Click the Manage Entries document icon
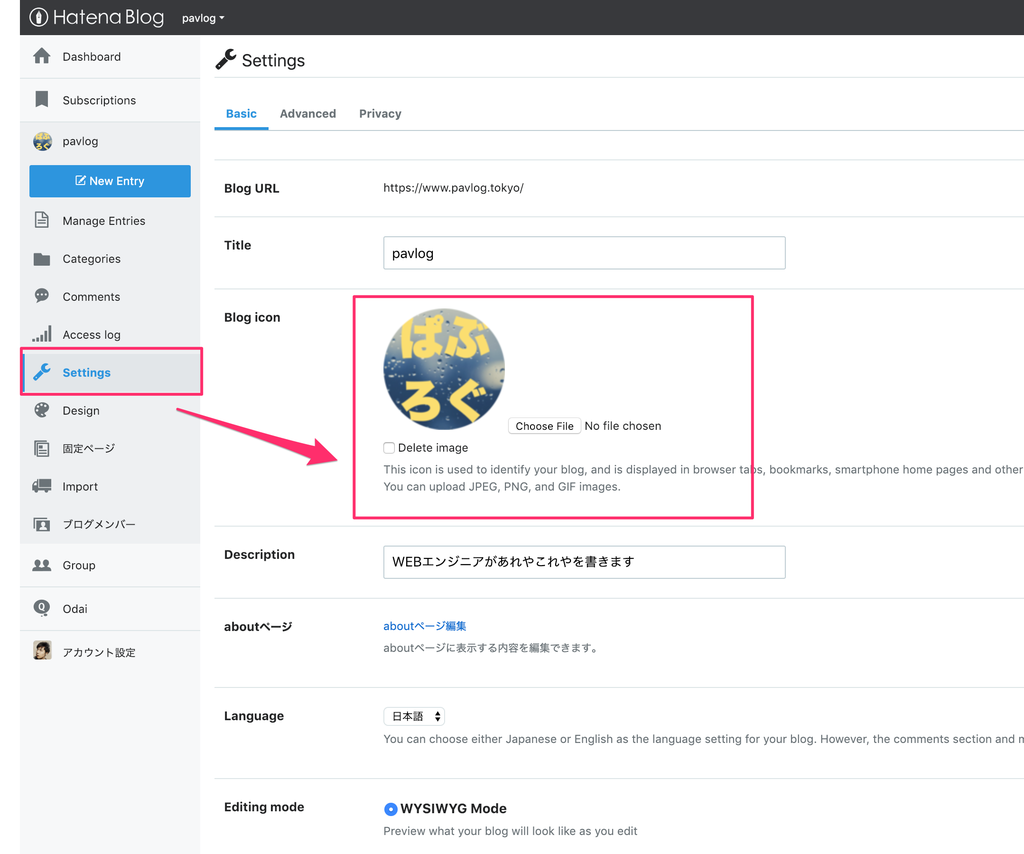 [42, 220]
